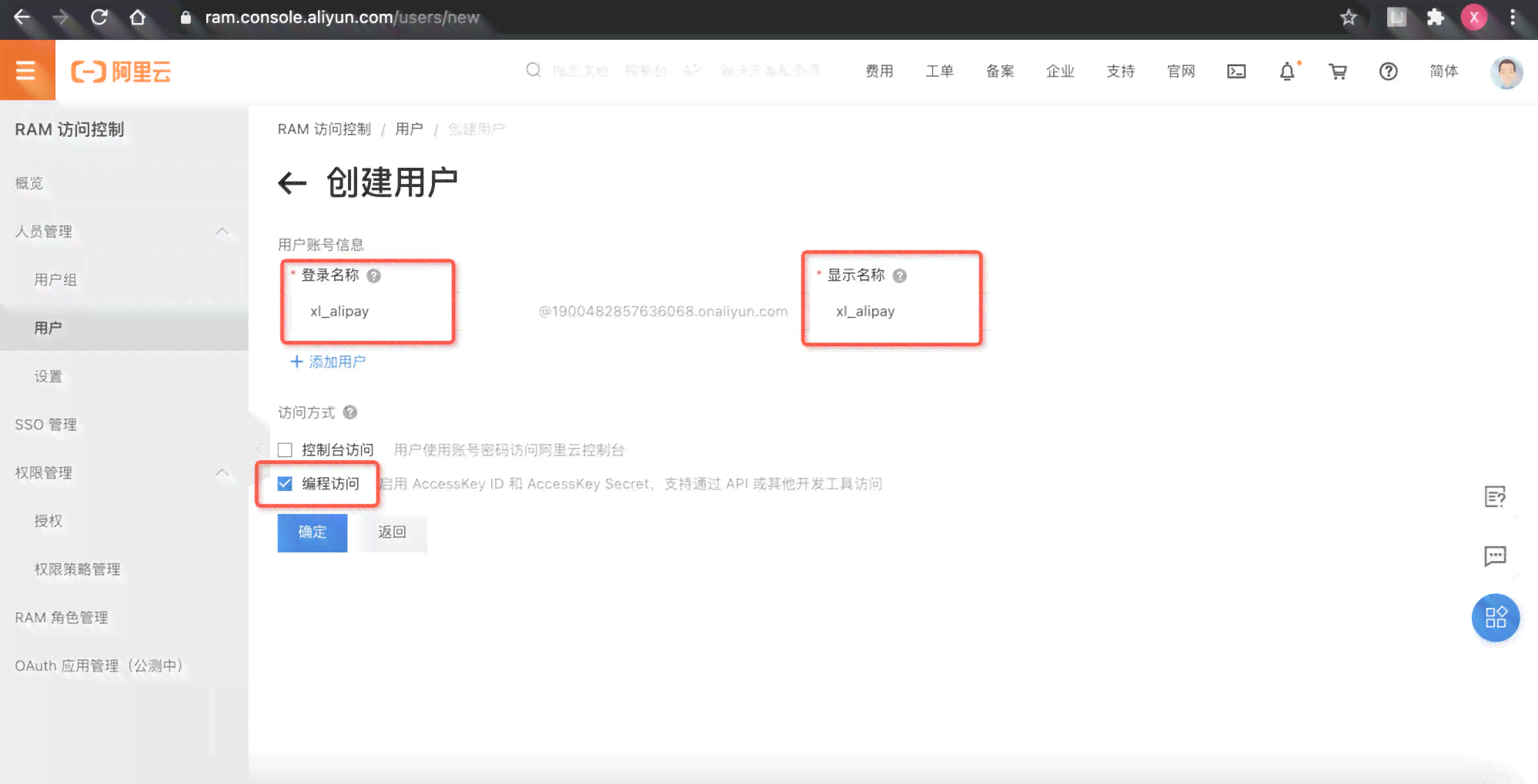Go back using browser back arrow
Image resolution: width=1538 pixels, height=784 pixels.
click(22, 17)
